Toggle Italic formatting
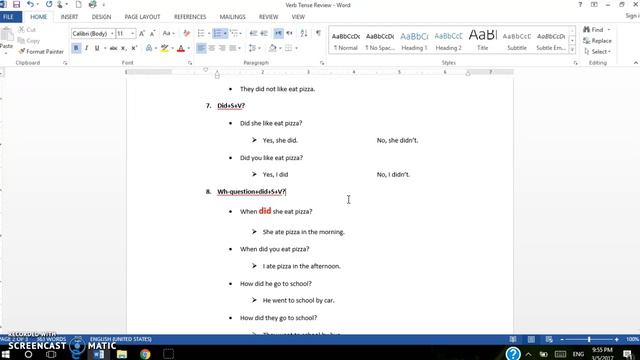This screenshot has height=360, width=640. [87, 48]
